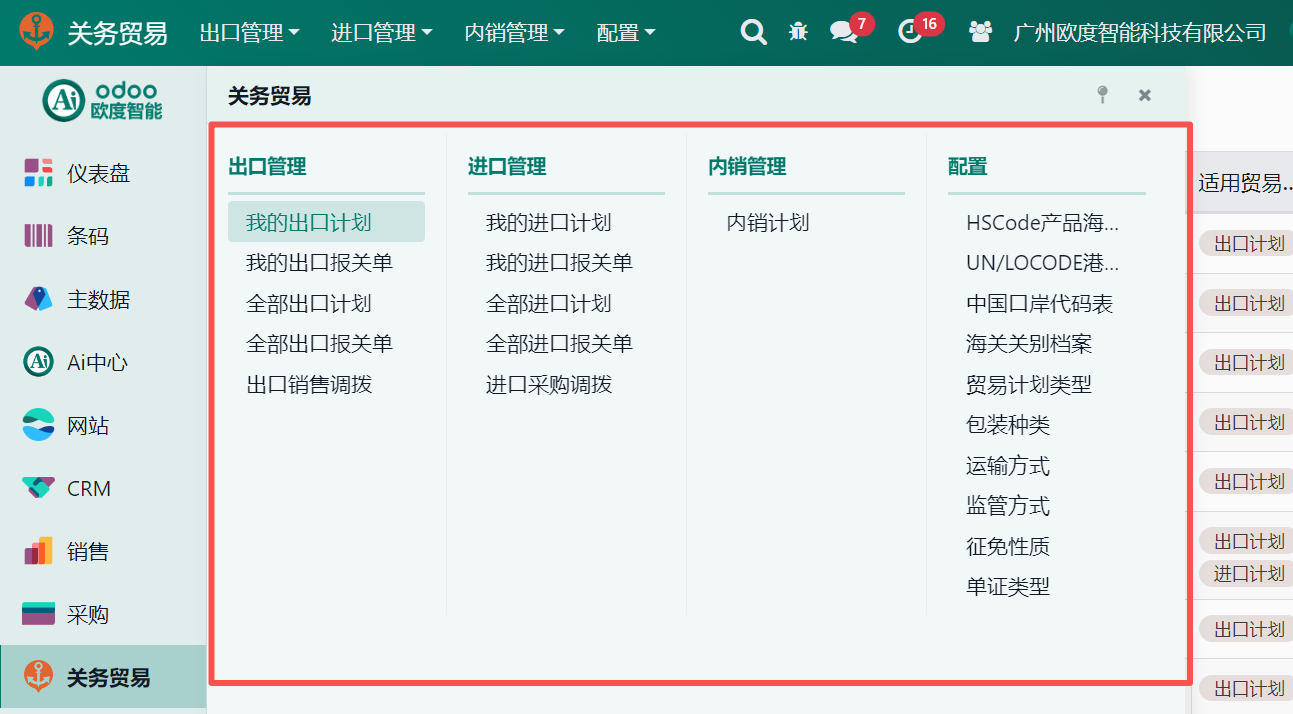Open 条码 barcode app icon
The width and height of the screenshot is (1293, 714).
(38, 236)
